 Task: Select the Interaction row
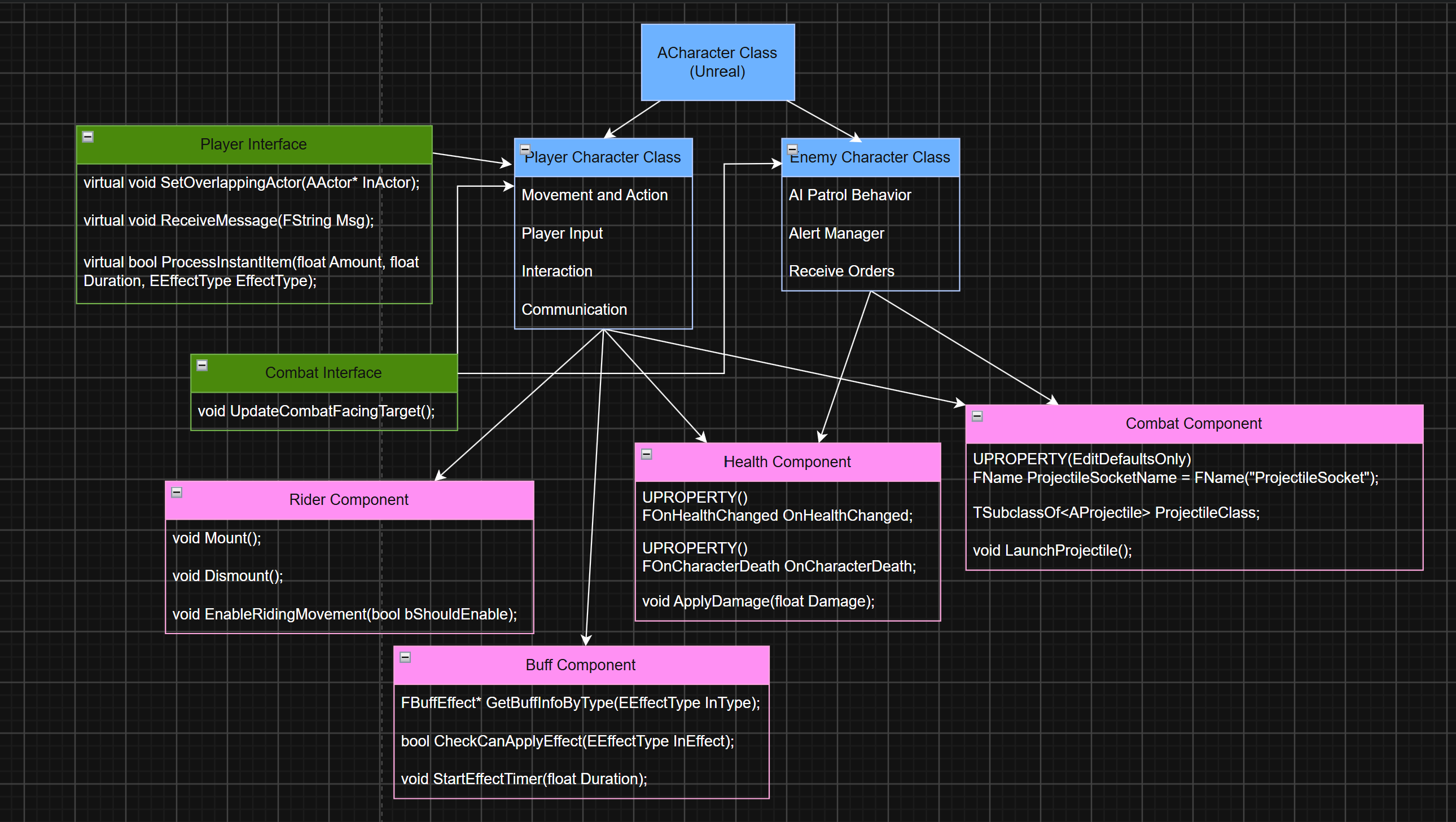(603, 272)
